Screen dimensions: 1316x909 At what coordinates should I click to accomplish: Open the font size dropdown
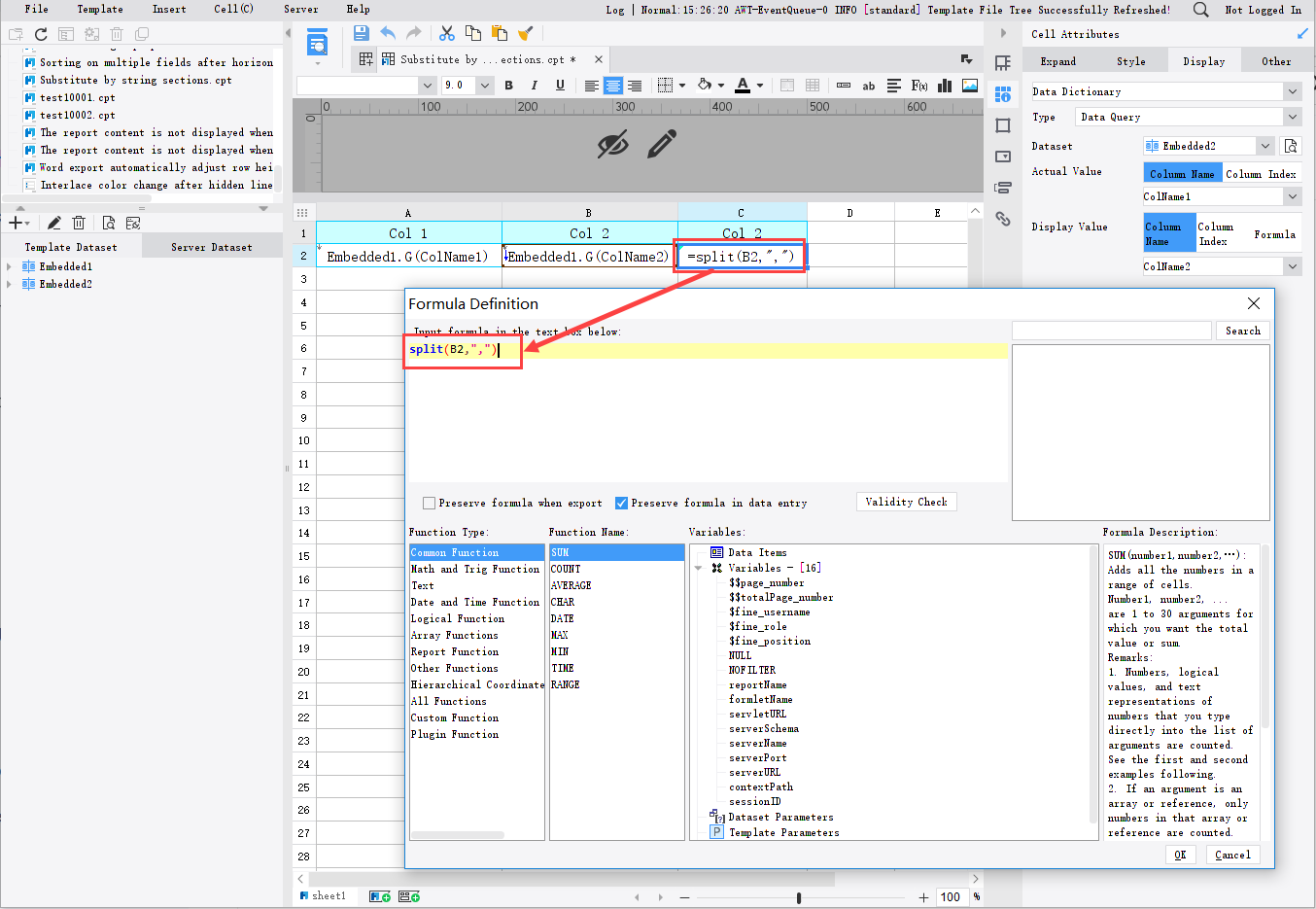pos(485,86)
